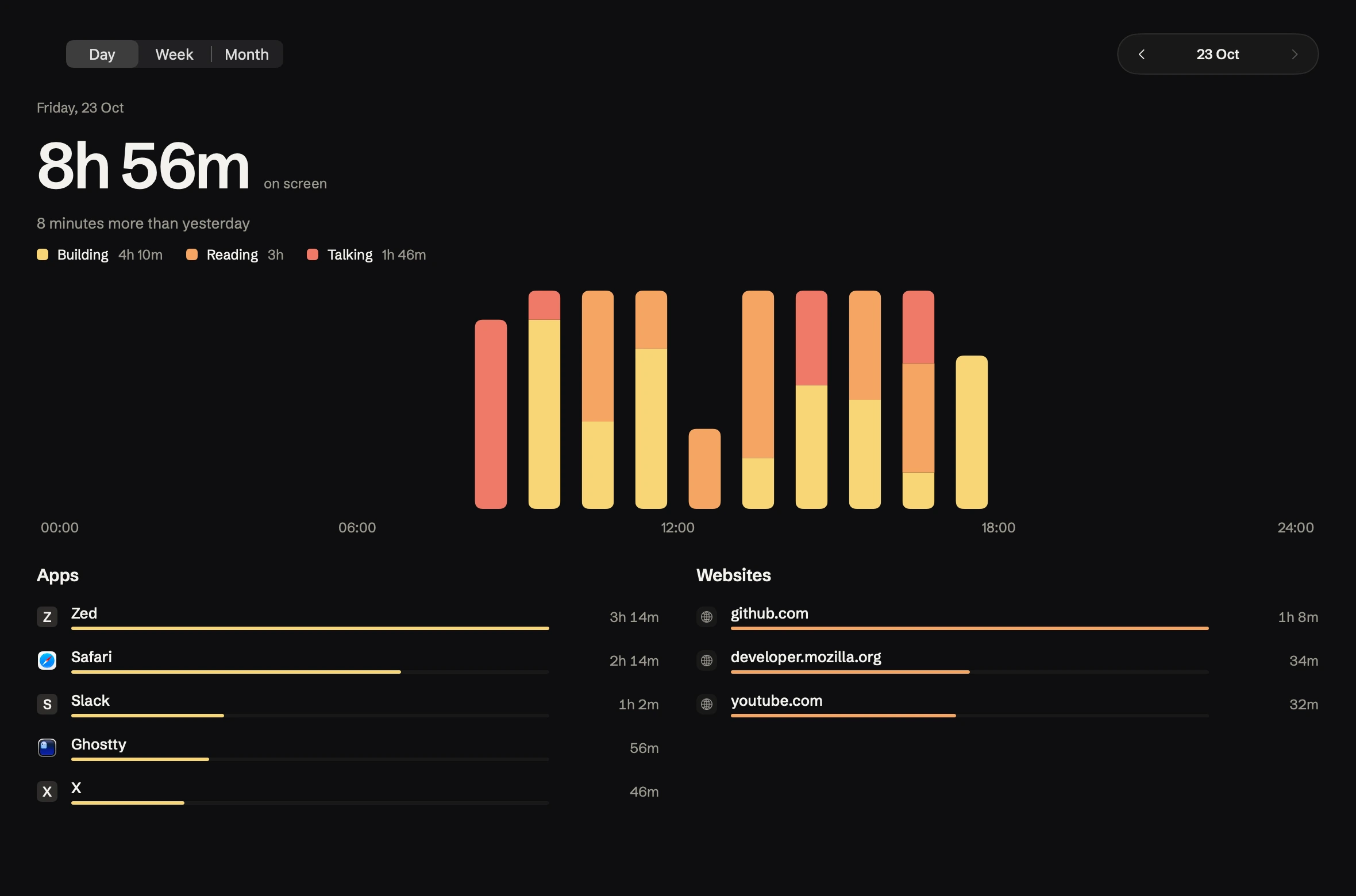Viewport: 1356px width, 896px height.
Task: Go to next day with right chevron
Action: pyautogui.click(x=1295, y=54)
